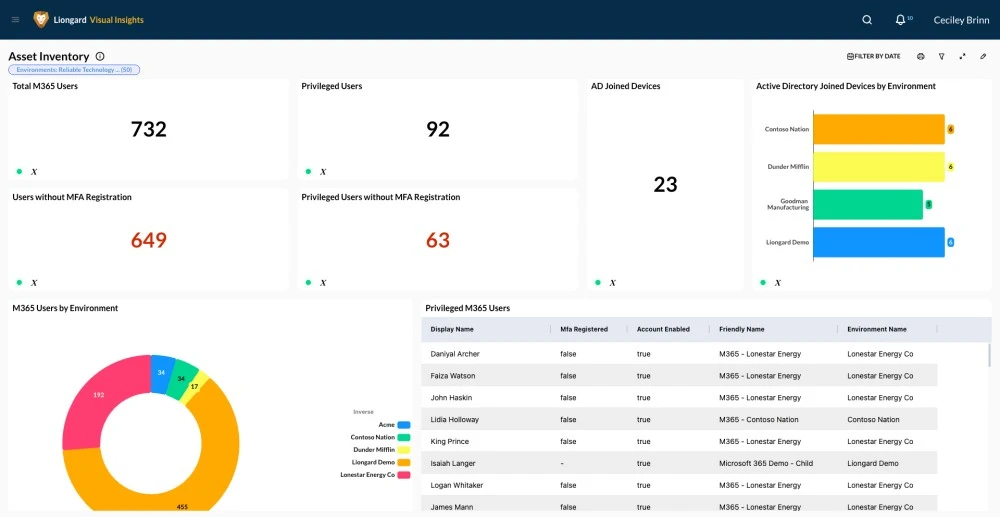Select the orange Contoso Nation bar
Viewport: 1000px width, 517px height.
(x=879, y=129)
